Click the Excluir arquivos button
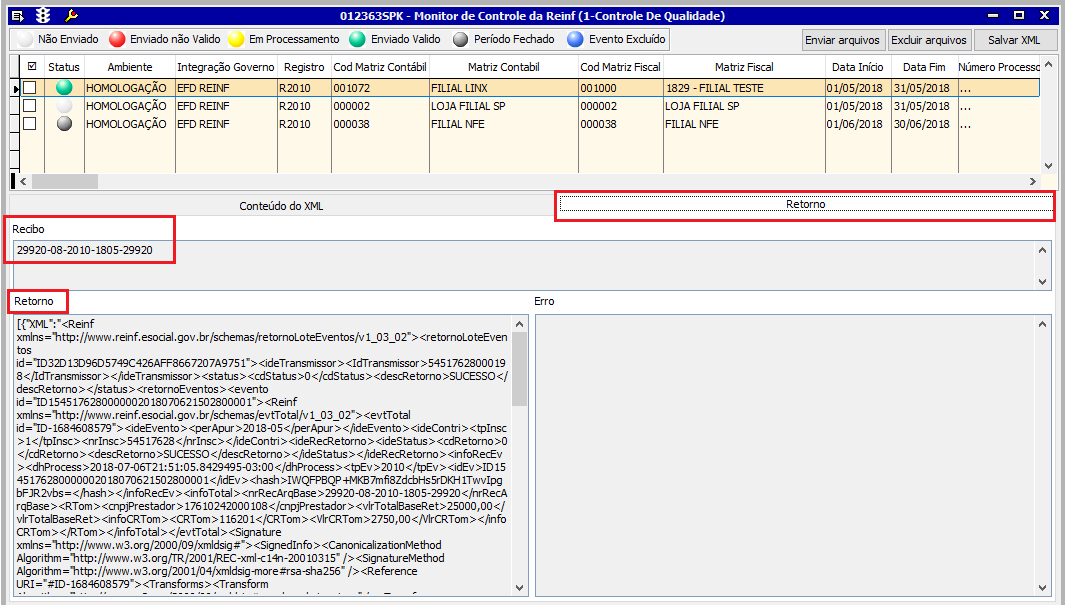 coord(928,40)
